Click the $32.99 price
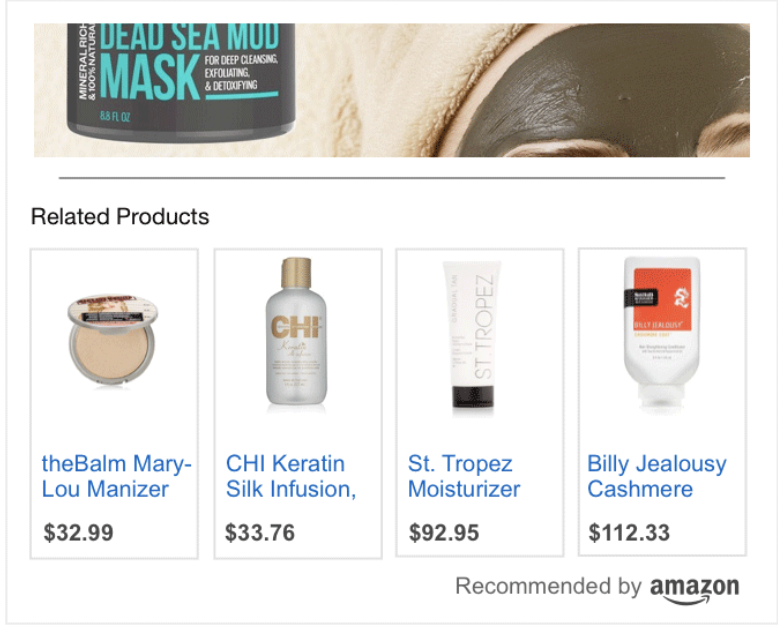 [78, 533]
